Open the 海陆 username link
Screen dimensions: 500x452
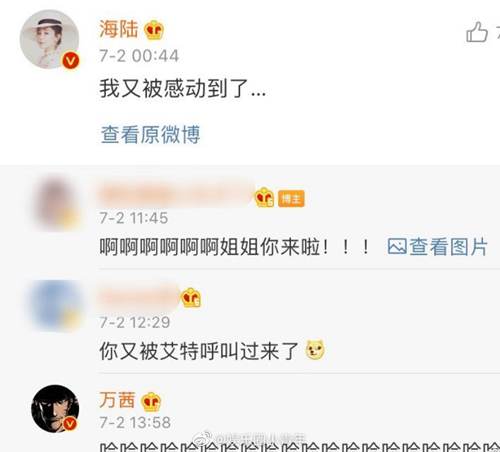[x=118, y=29]
